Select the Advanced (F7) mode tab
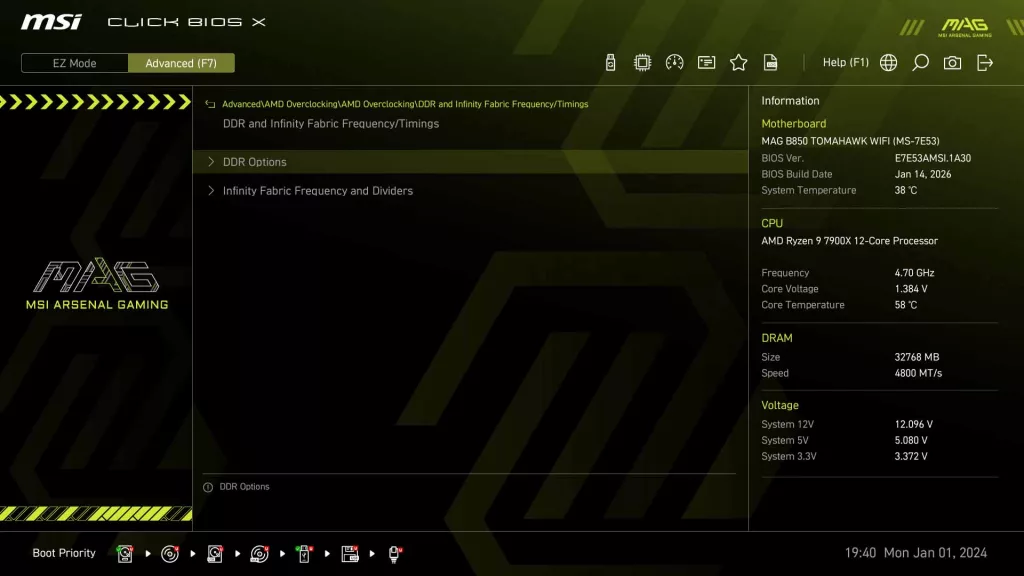1024x576 pixels. [x=181, y=63]
